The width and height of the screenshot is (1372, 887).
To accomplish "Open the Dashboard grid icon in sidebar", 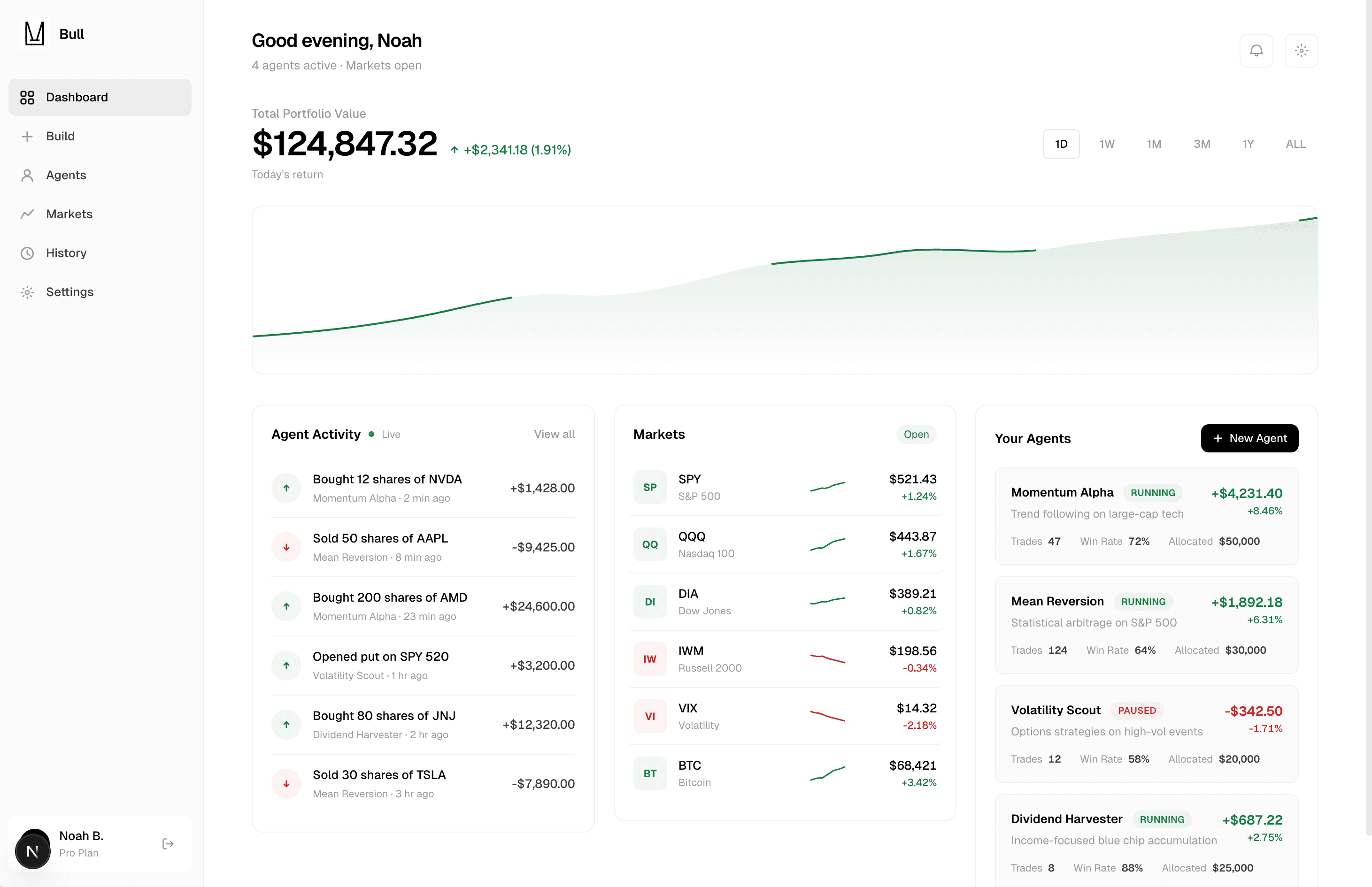I will pos(27,97).
